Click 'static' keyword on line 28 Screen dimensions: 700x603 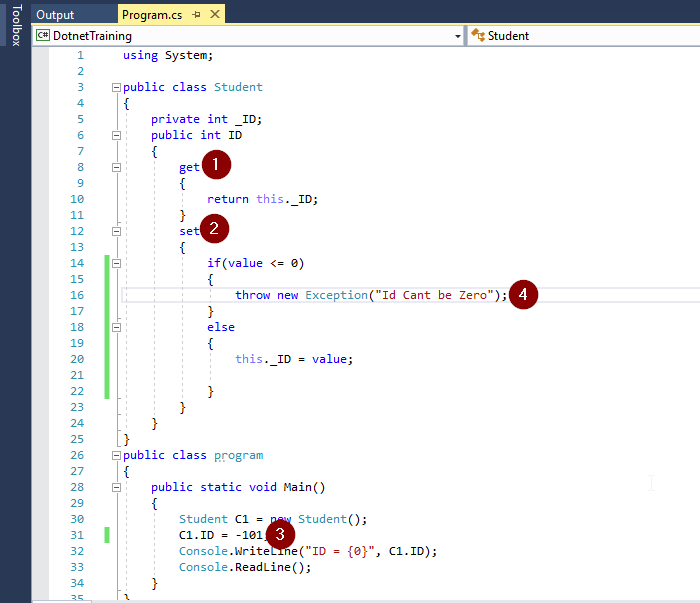pyautogui.click(x=221, y=487)
